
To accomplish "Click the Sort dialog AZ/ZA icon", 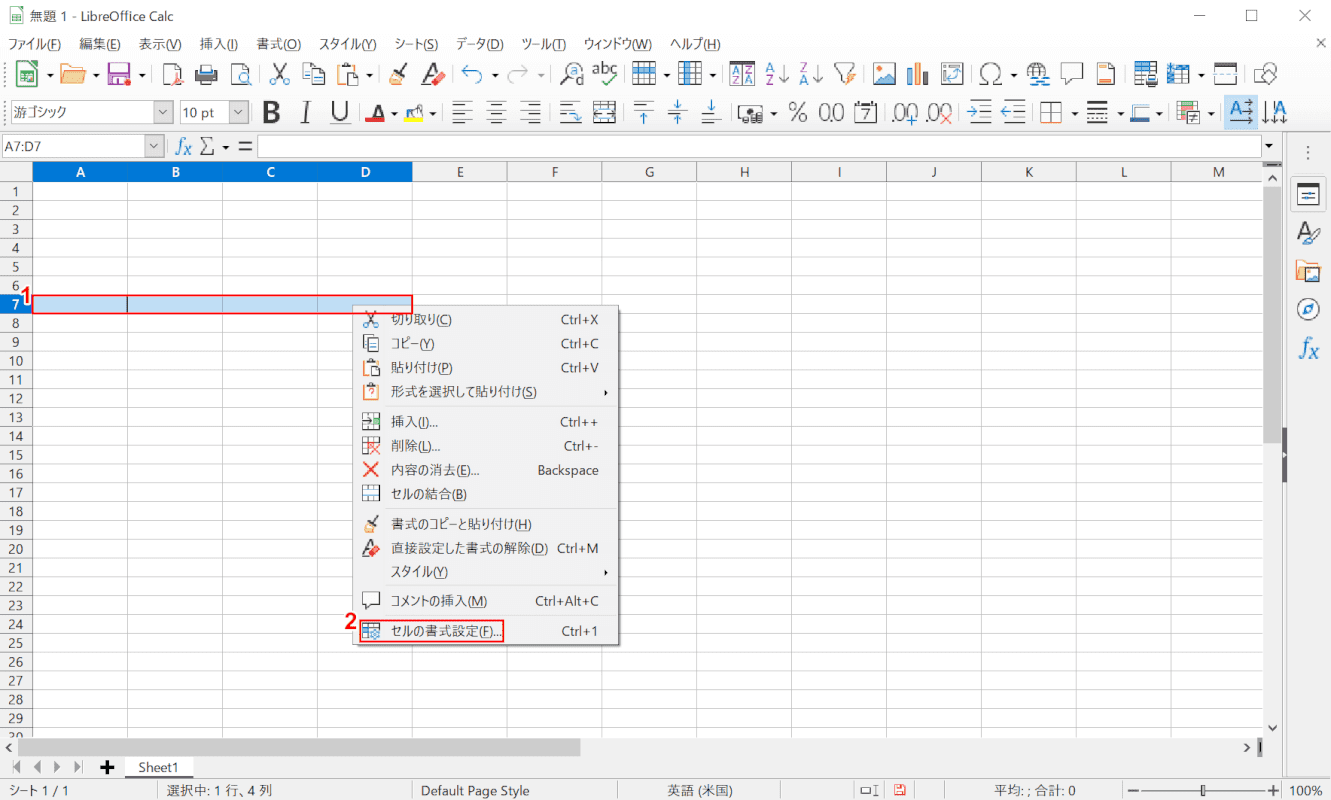I will coord(742,73).
